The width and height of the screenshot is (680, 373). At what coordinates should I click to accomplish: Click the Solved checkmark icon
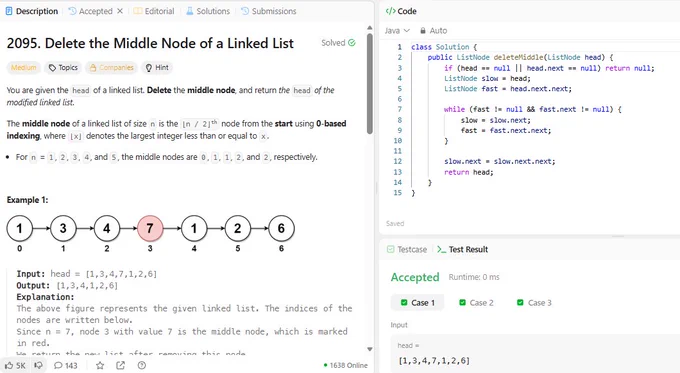pyautogui.click(x=352, y=43)
